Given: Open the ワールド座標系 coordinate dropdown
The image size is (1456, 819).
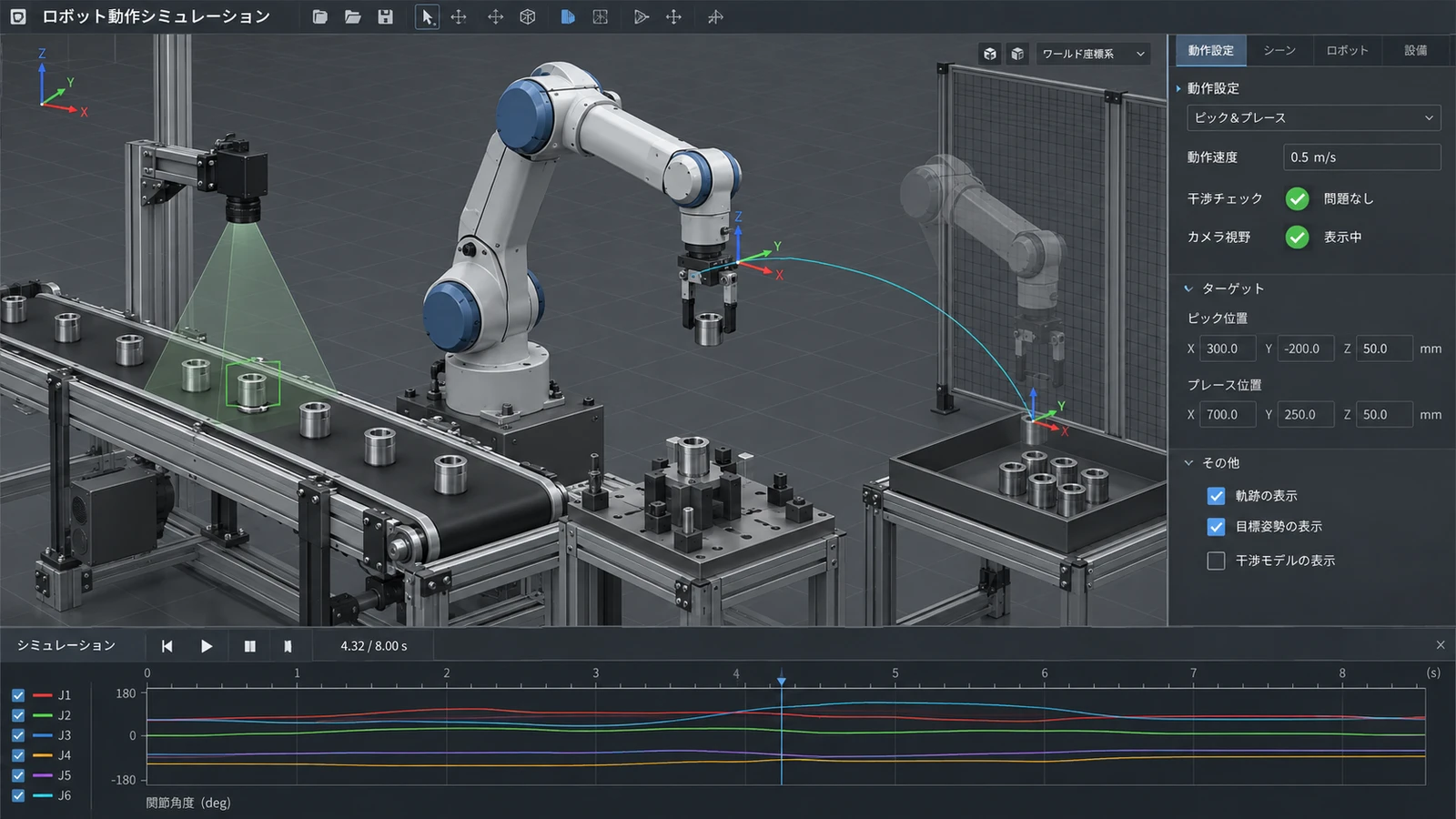Looking at the screenshot, I should pyautogui.click(x=1093, y=54).
